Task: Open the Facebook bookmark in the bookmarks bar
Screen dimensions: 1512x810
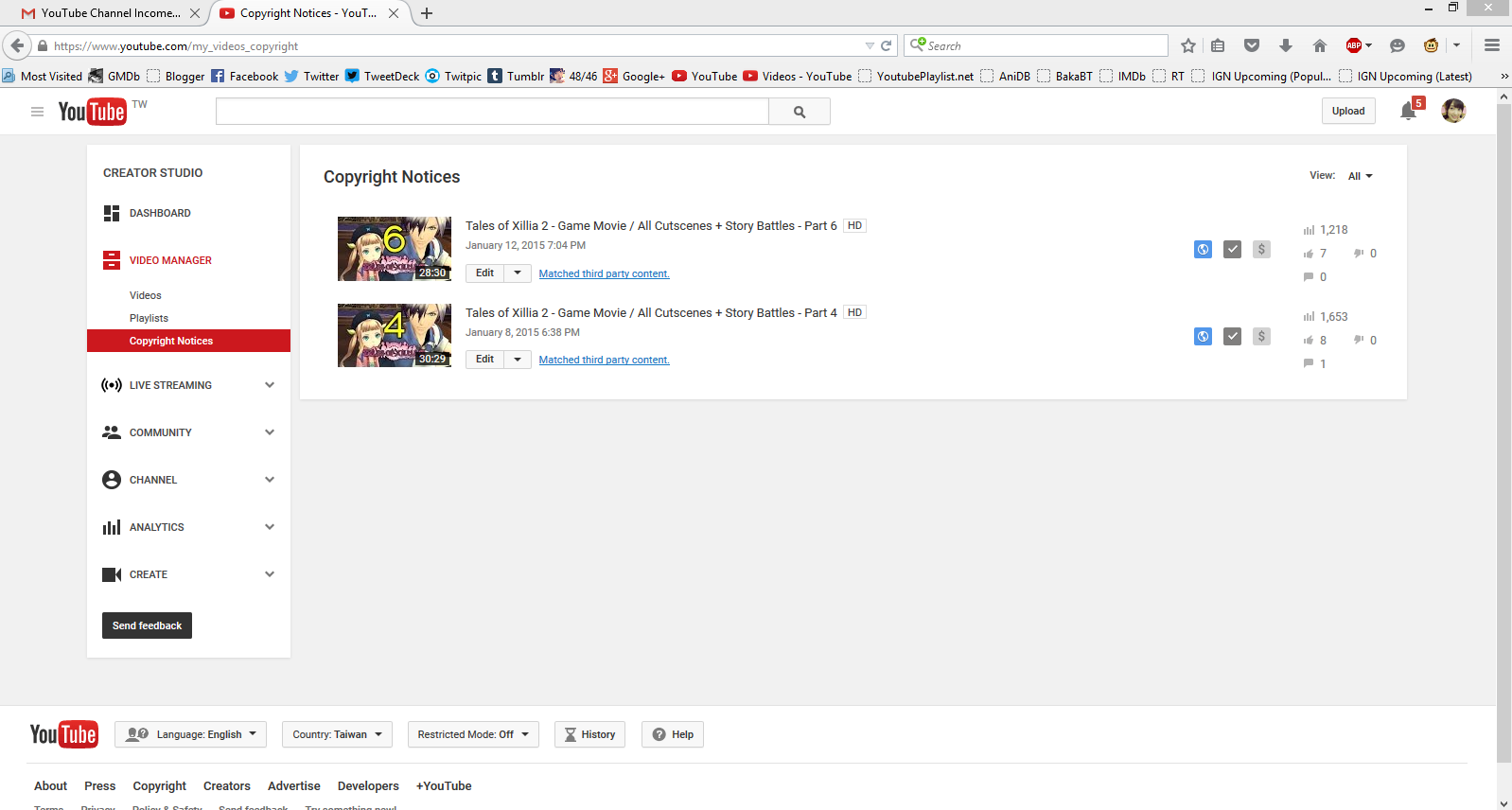Action: [244, 76]
